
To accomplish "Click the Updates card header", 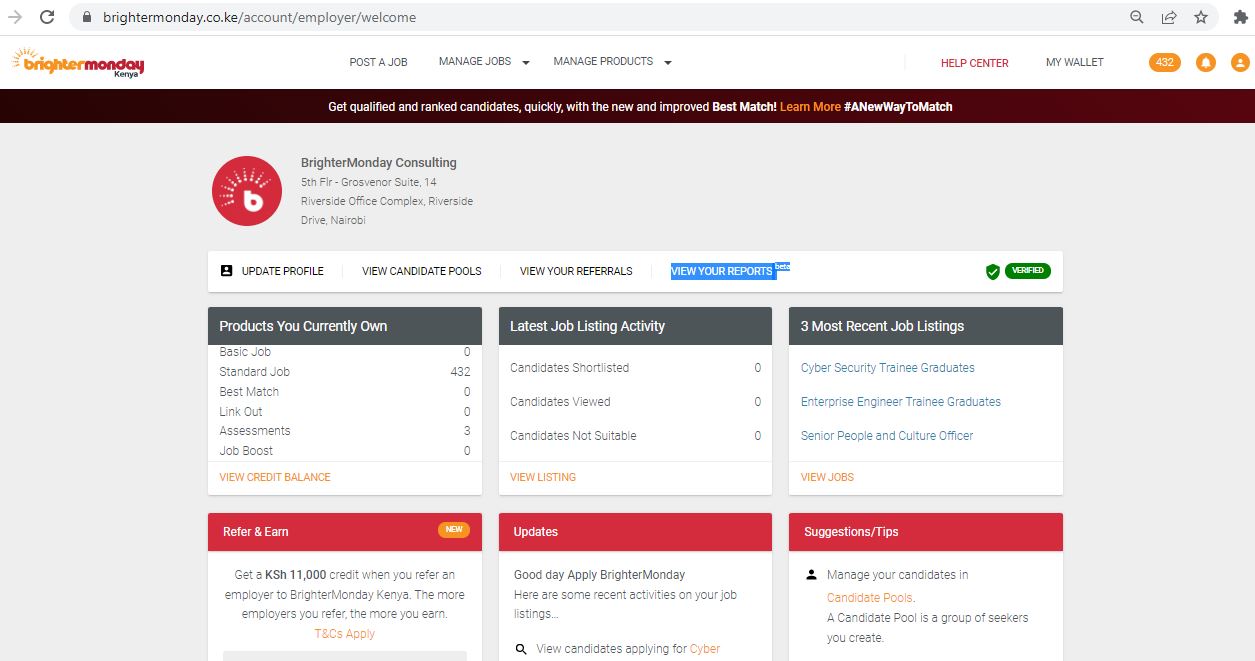I will (x=635, y=532).
